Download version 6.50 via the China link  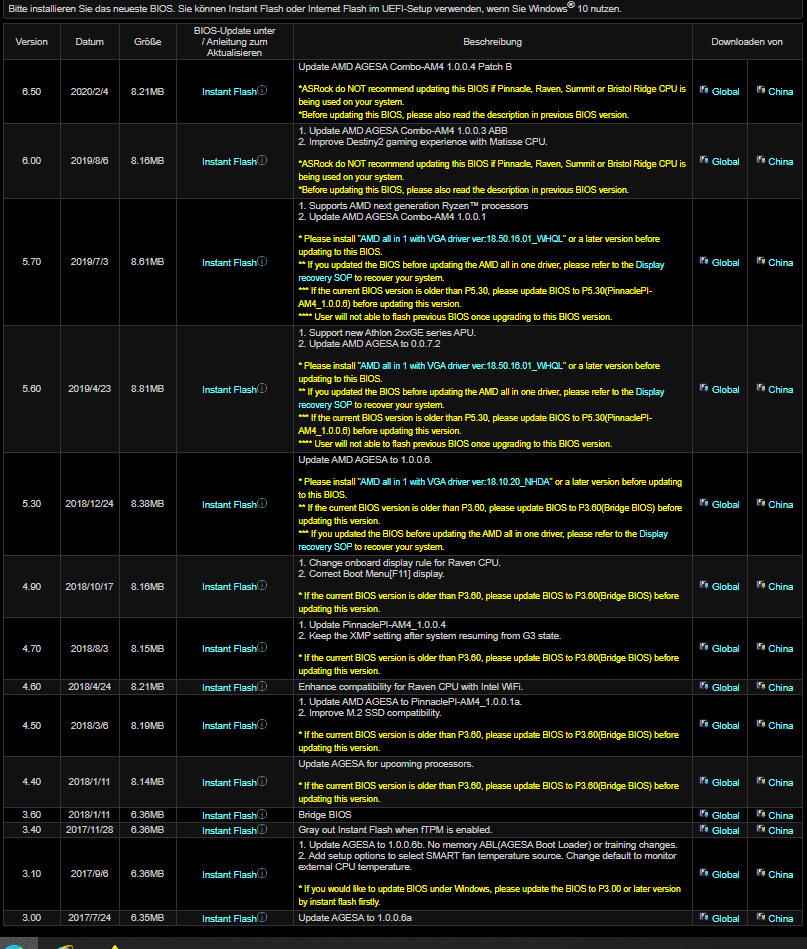[x=780, y=91]
